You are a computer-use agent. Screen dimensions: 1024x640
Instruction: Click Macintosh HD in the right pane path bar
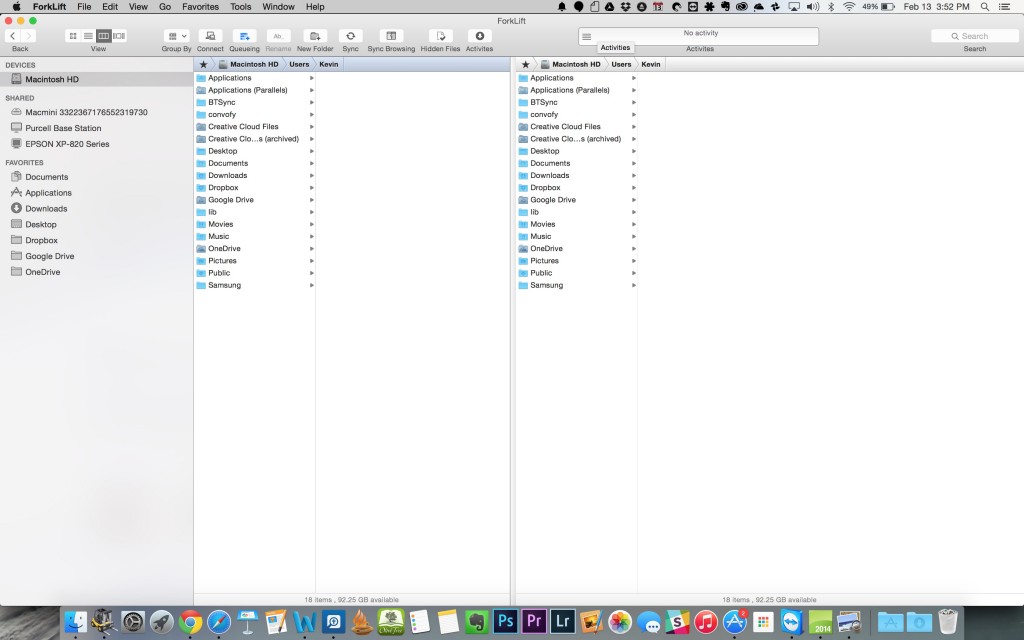[576, 64]
